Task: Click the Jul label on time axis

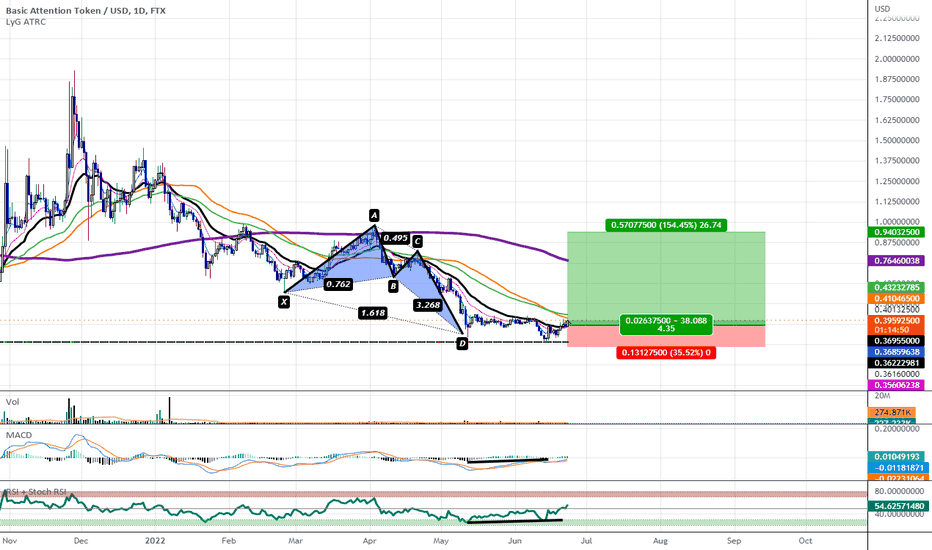Action: 587,540
